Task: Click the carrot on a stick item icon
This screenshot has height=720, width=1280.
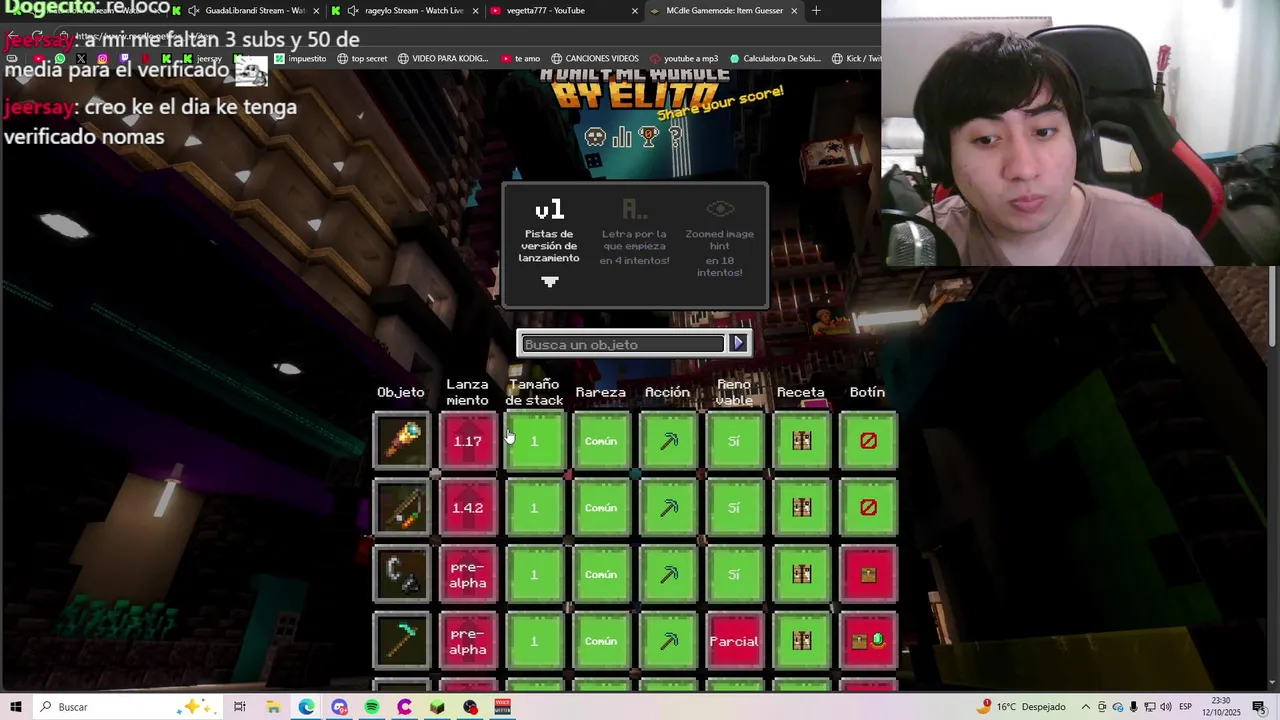Action: [401, 508]
